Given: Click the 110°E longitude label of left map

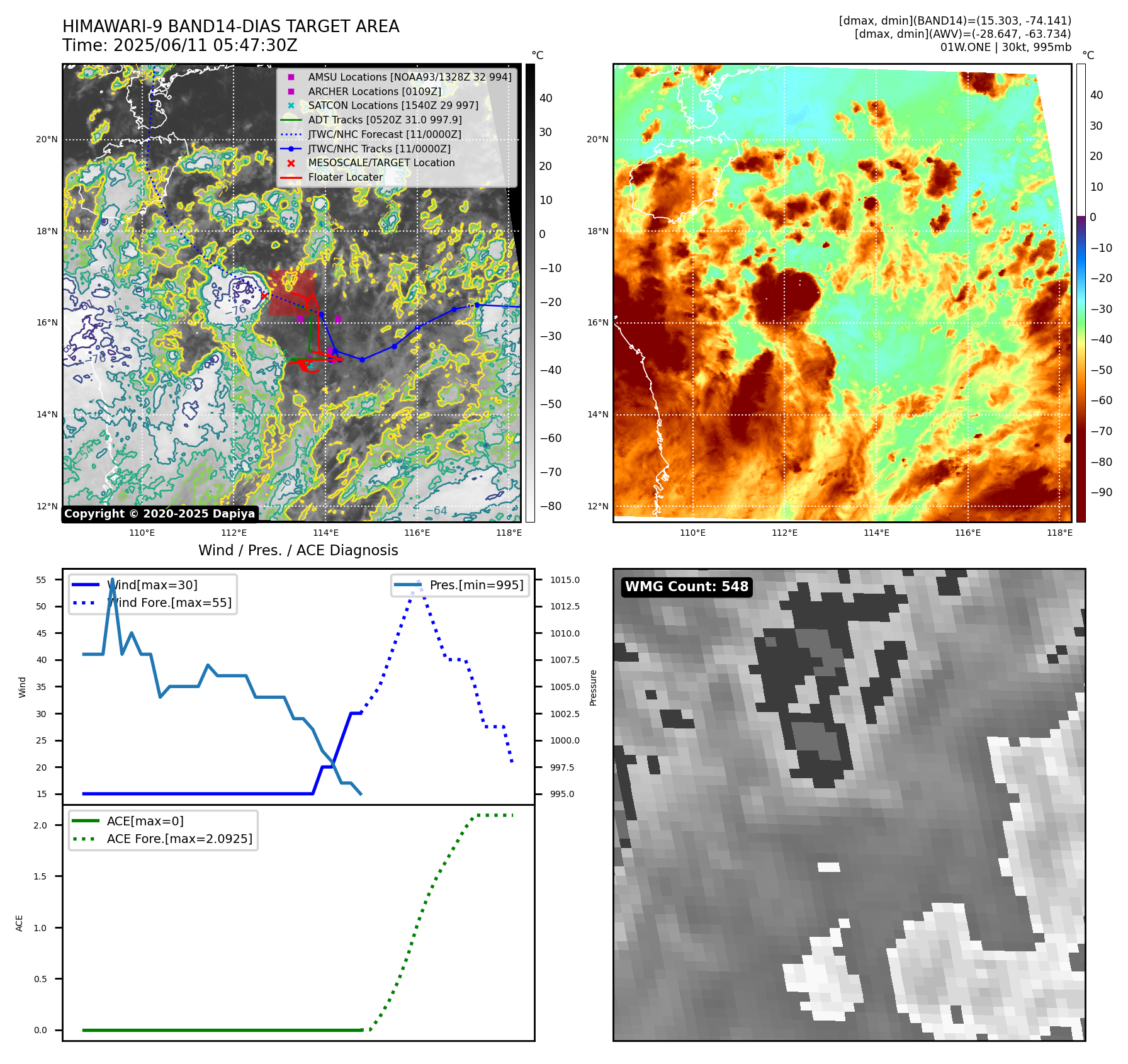Looking at the screenshot, I should click(142, 533).
